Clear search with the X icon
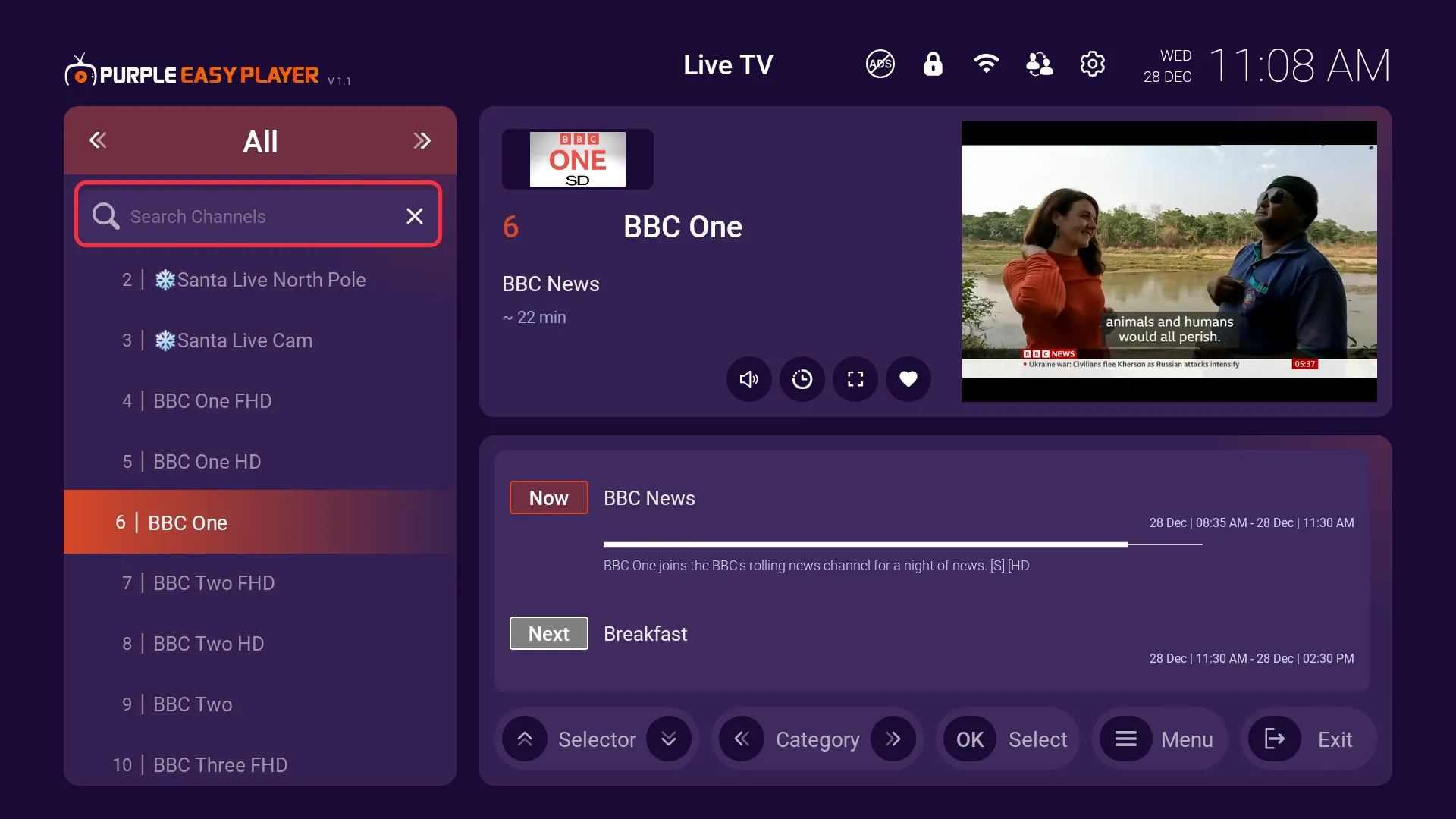 [x=414, y=216]
